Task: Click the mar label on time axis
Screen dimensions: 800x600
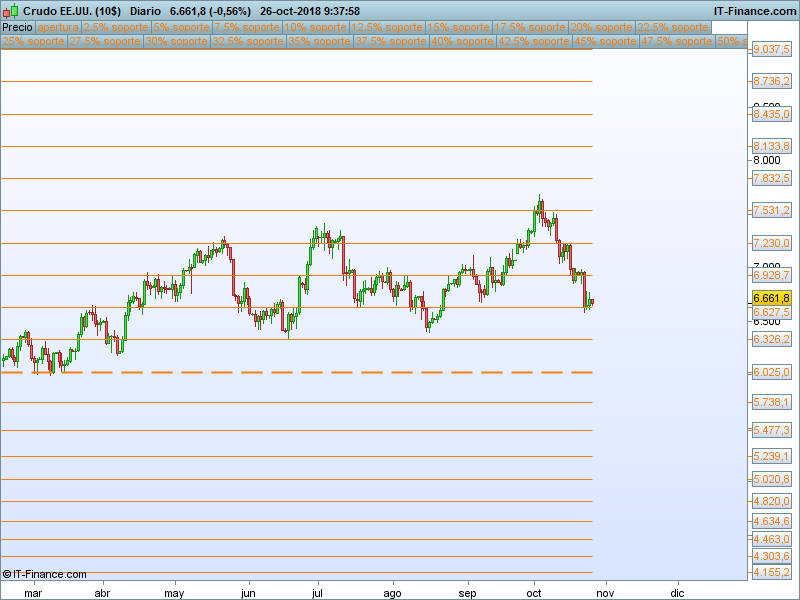Action: [33, 593]
